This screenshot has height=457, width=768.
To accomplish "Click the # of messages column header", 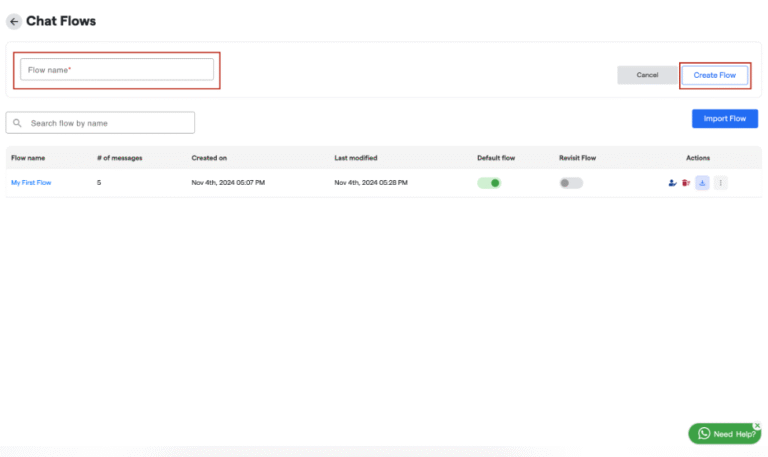I will (x=118, y=158).
